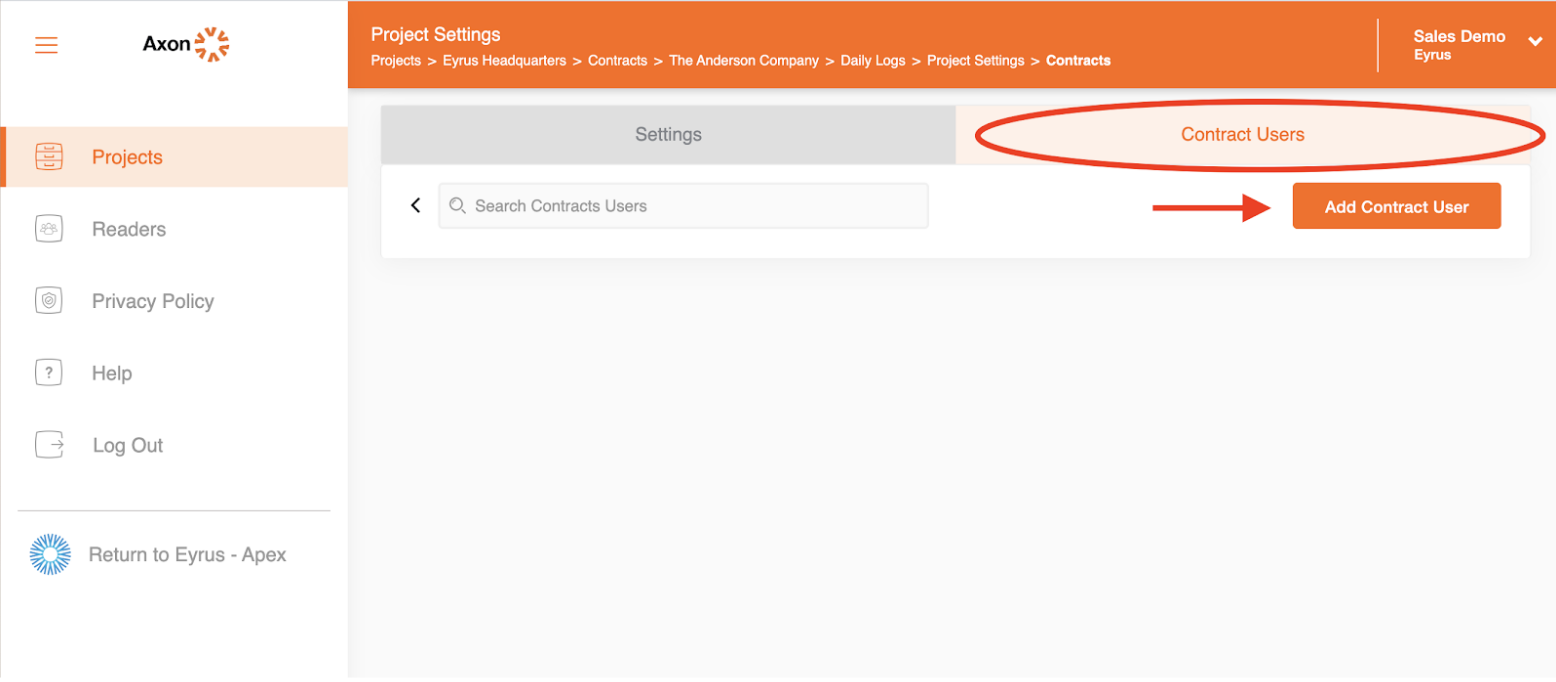This screenshot has width=1556, height=682.
Task: Switch to the Settings tab
Action: click(x=668, y=134)
